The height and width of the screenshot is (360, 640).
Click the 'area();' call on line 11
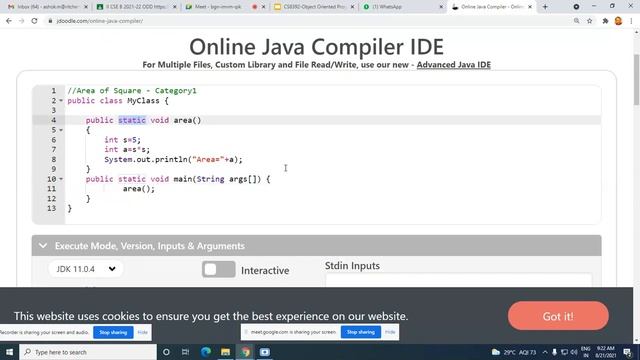pyautogui.click(x=139, y=189)
